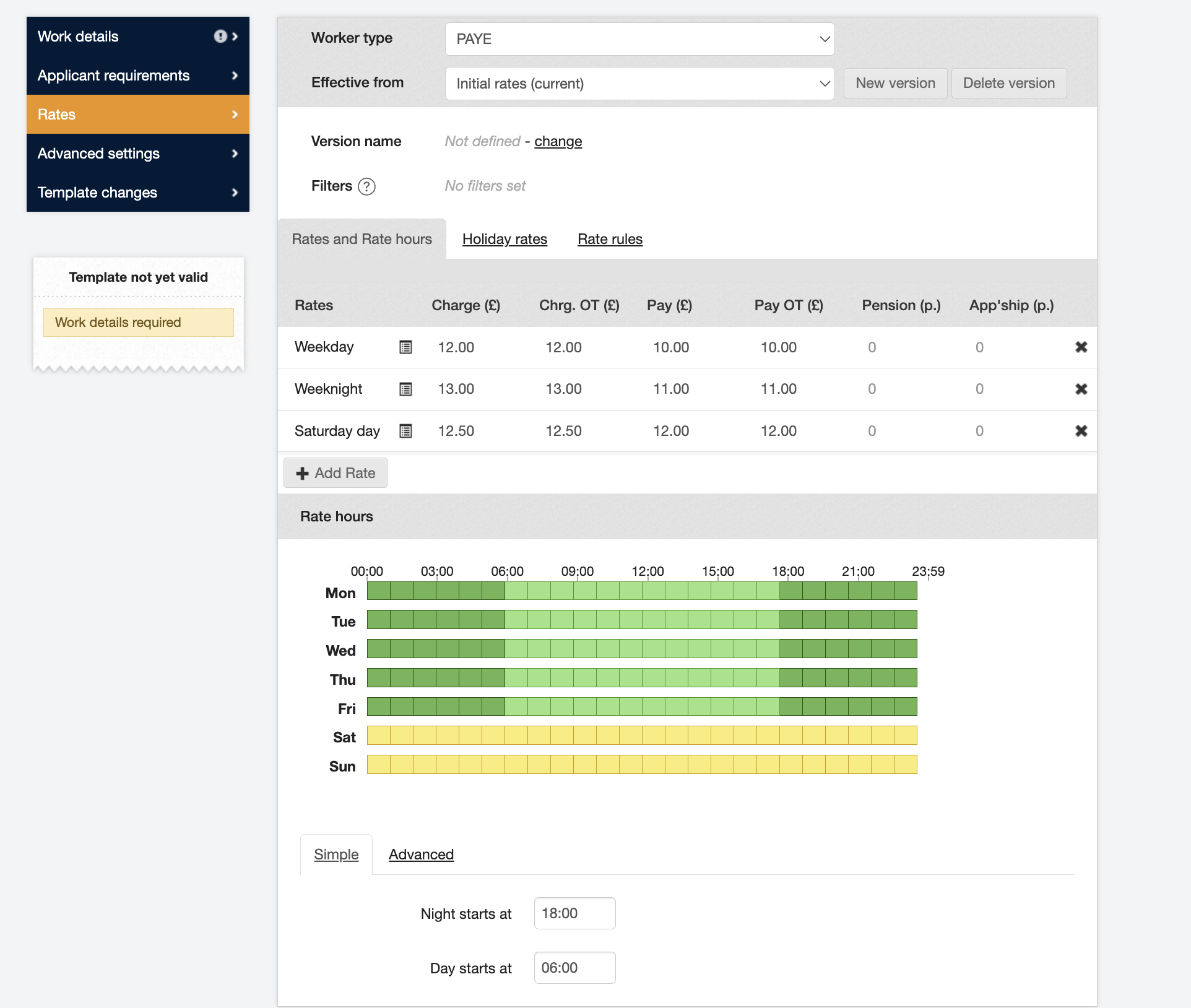This screenshot has height=1008, width=1191.
Task: Click the Filters help question mark icon
Action: pos(366,186)
